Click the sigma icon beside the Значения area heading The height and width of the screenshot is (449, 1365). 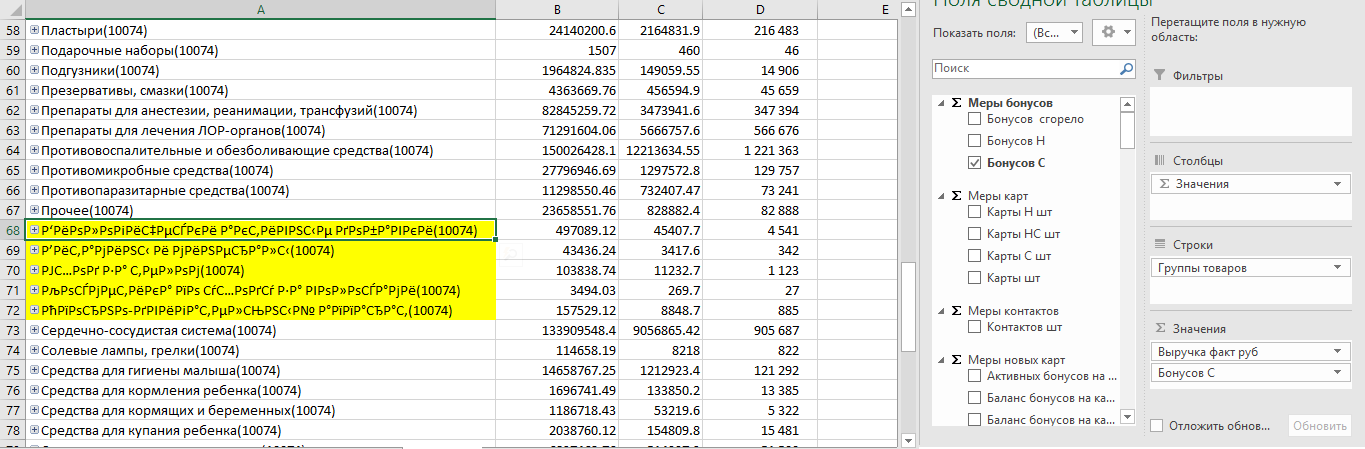click(x=1159, y=329)
